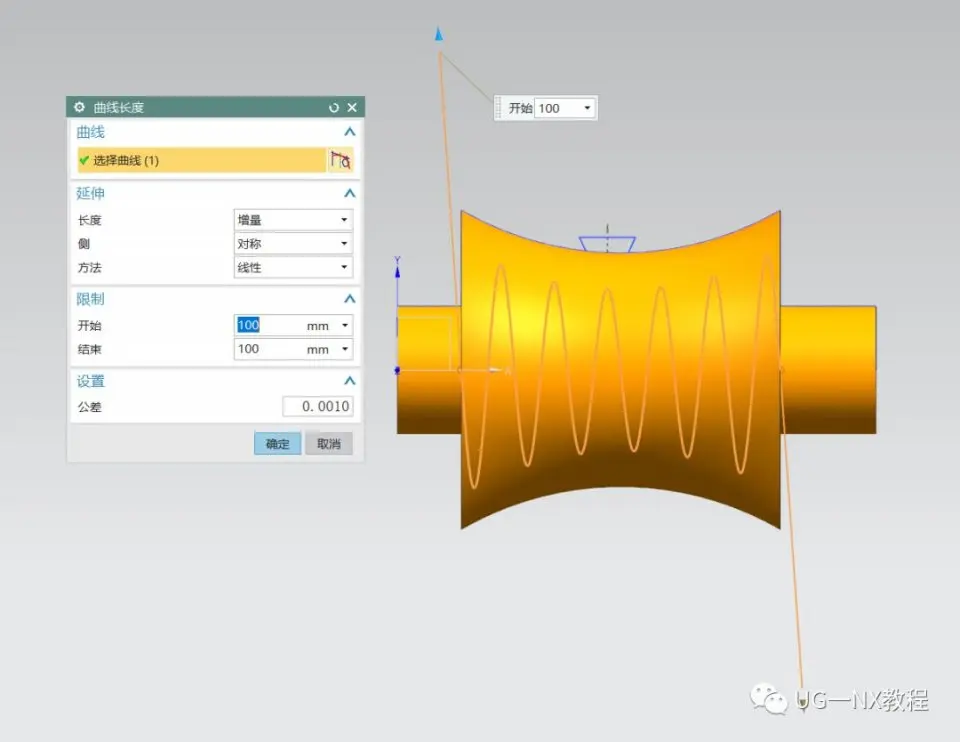Open the 侧 对称 dropdown
The image size is (960, 742).
(293, 244)
